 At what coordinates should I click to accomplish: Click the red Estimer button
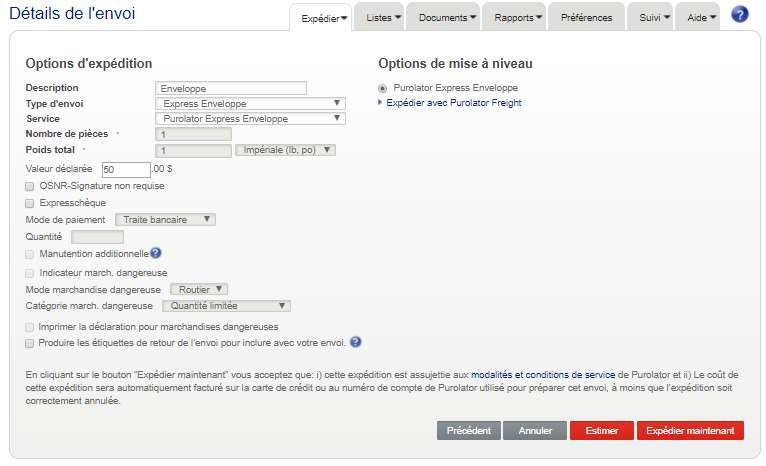(601, 431)
